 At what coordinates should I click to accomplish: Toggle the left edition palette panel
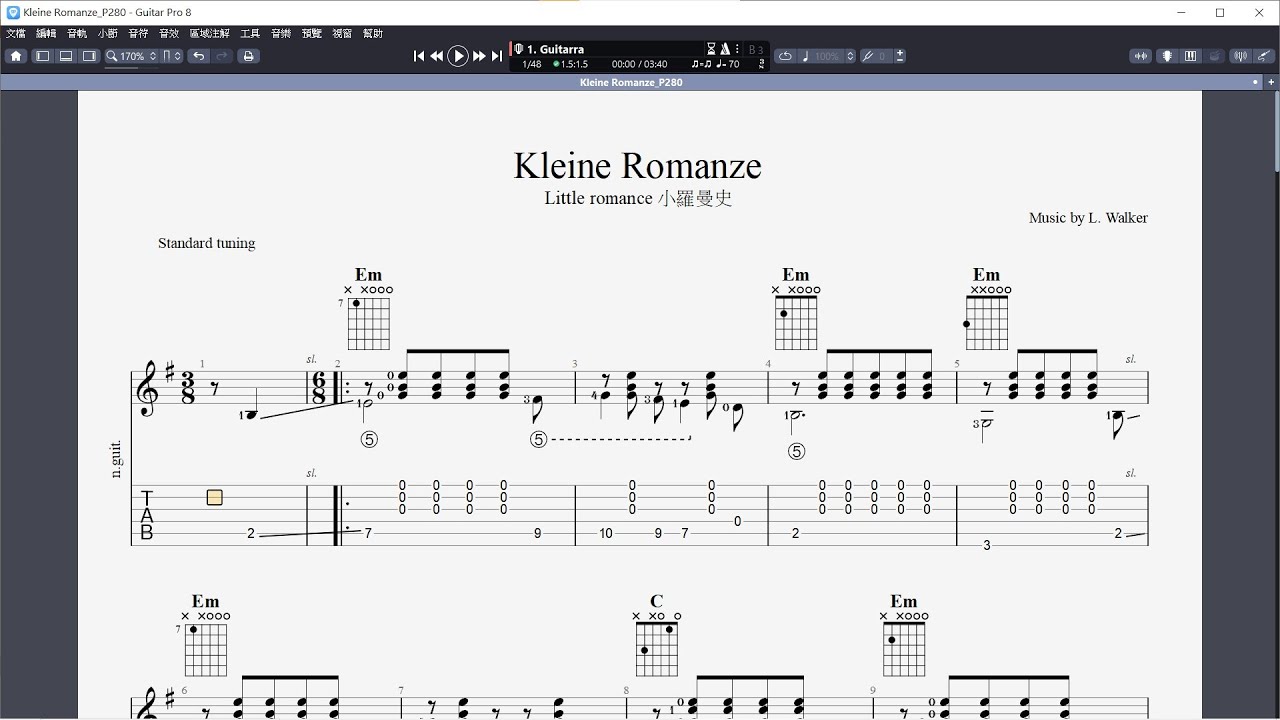(43, 56)
